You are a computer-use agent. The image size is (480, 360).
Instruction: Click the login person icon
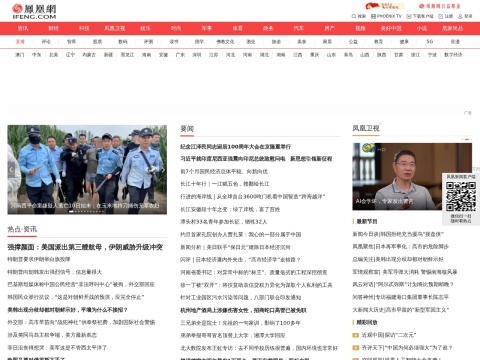pyautogui.click(x=460, y=16)
